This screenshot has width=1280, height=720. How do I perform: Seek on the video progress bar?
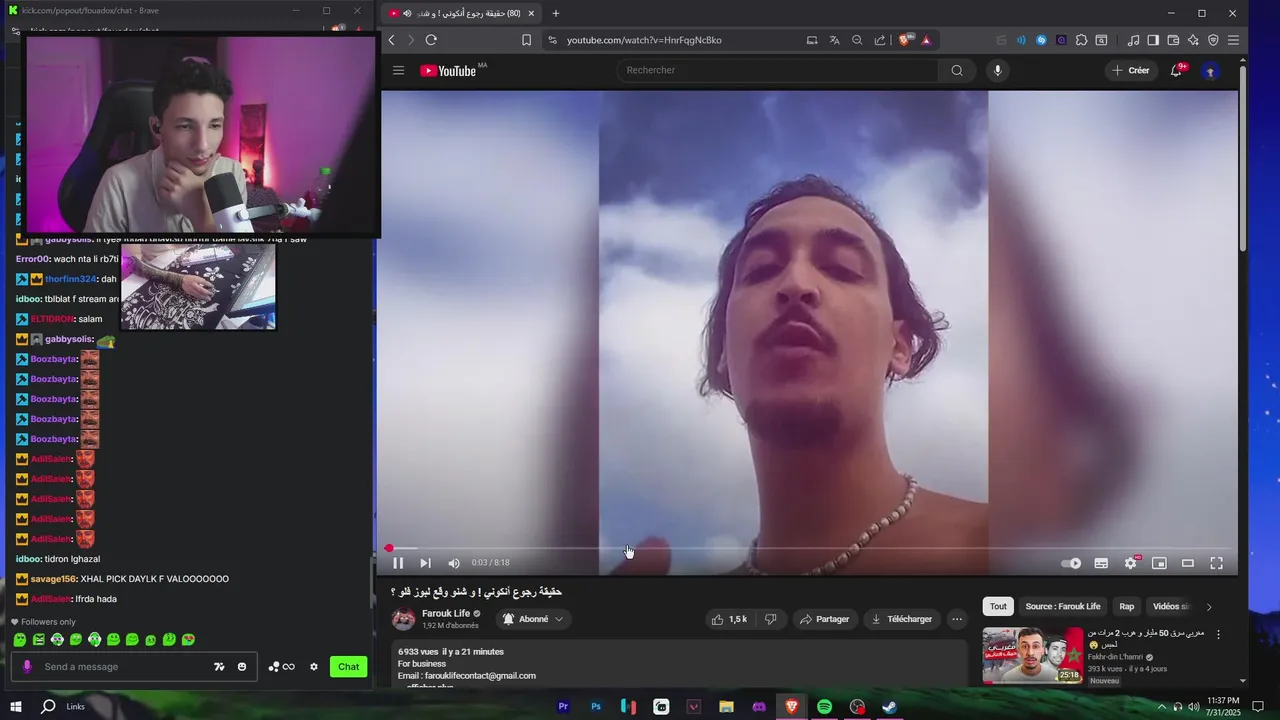809,548
